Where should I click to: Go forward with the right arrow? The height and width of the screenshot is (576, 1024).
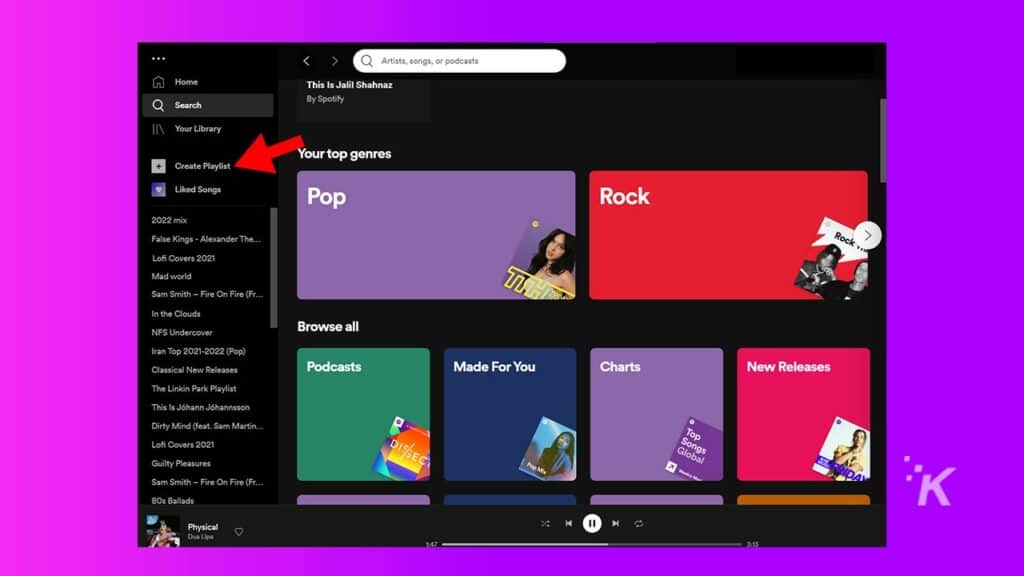click(x=334, y=61)
